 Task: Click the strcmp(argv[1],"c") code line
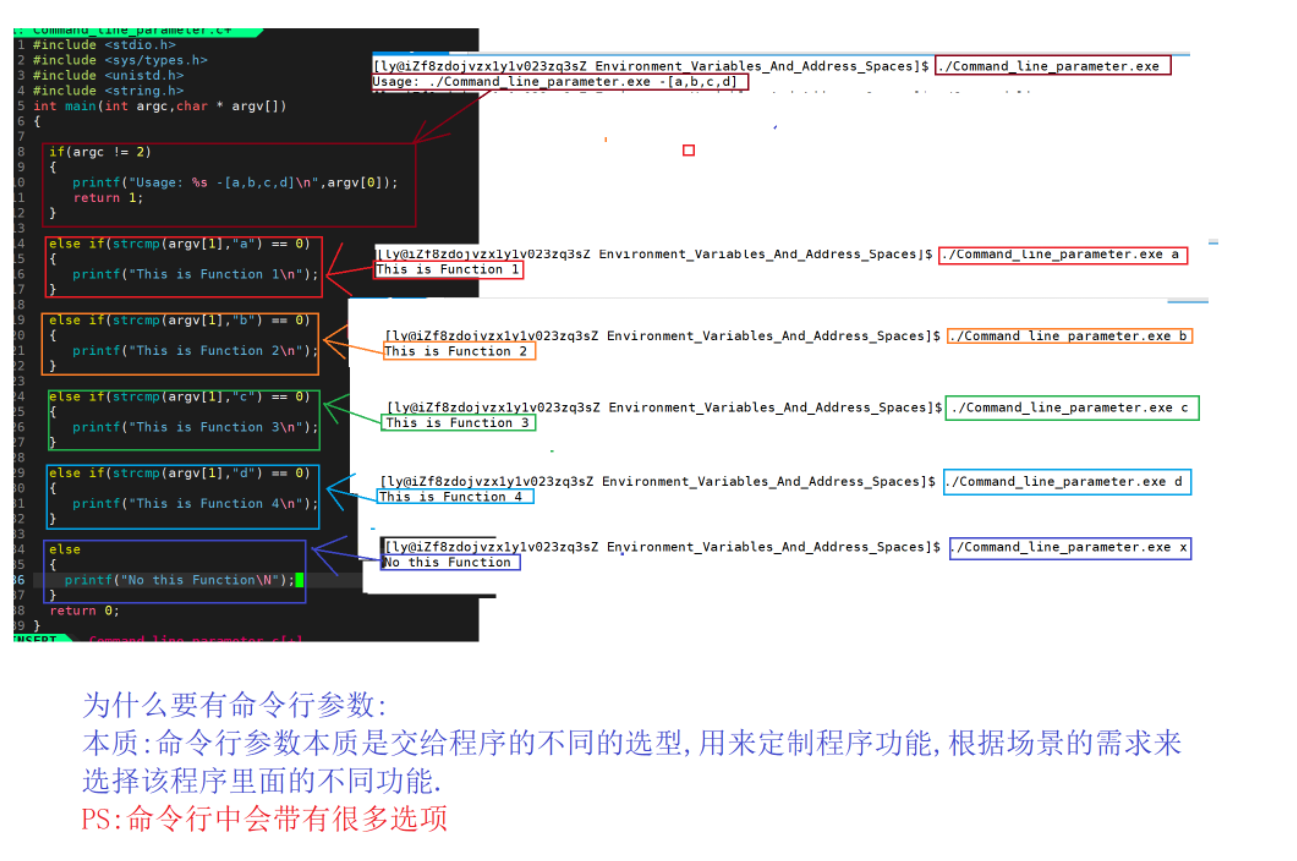[x=180, y=397]
